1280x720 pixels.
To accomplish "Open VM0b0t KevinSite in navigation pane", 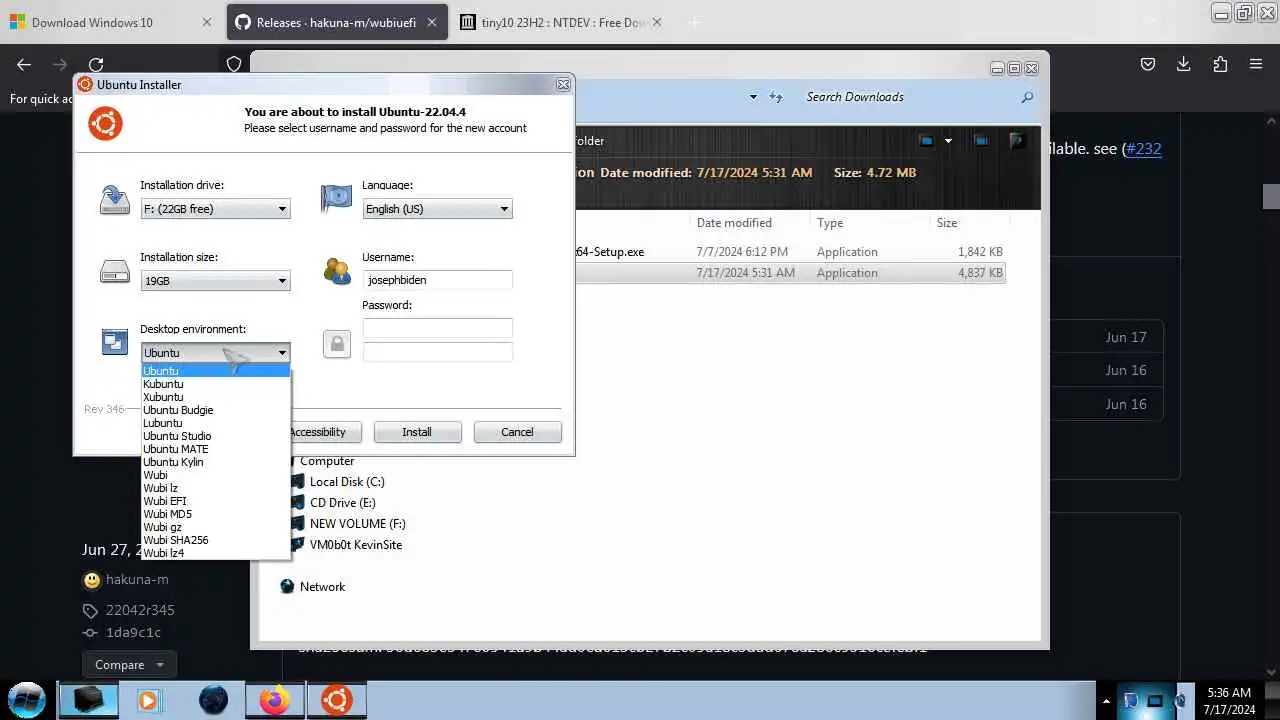I will (355, 545).
